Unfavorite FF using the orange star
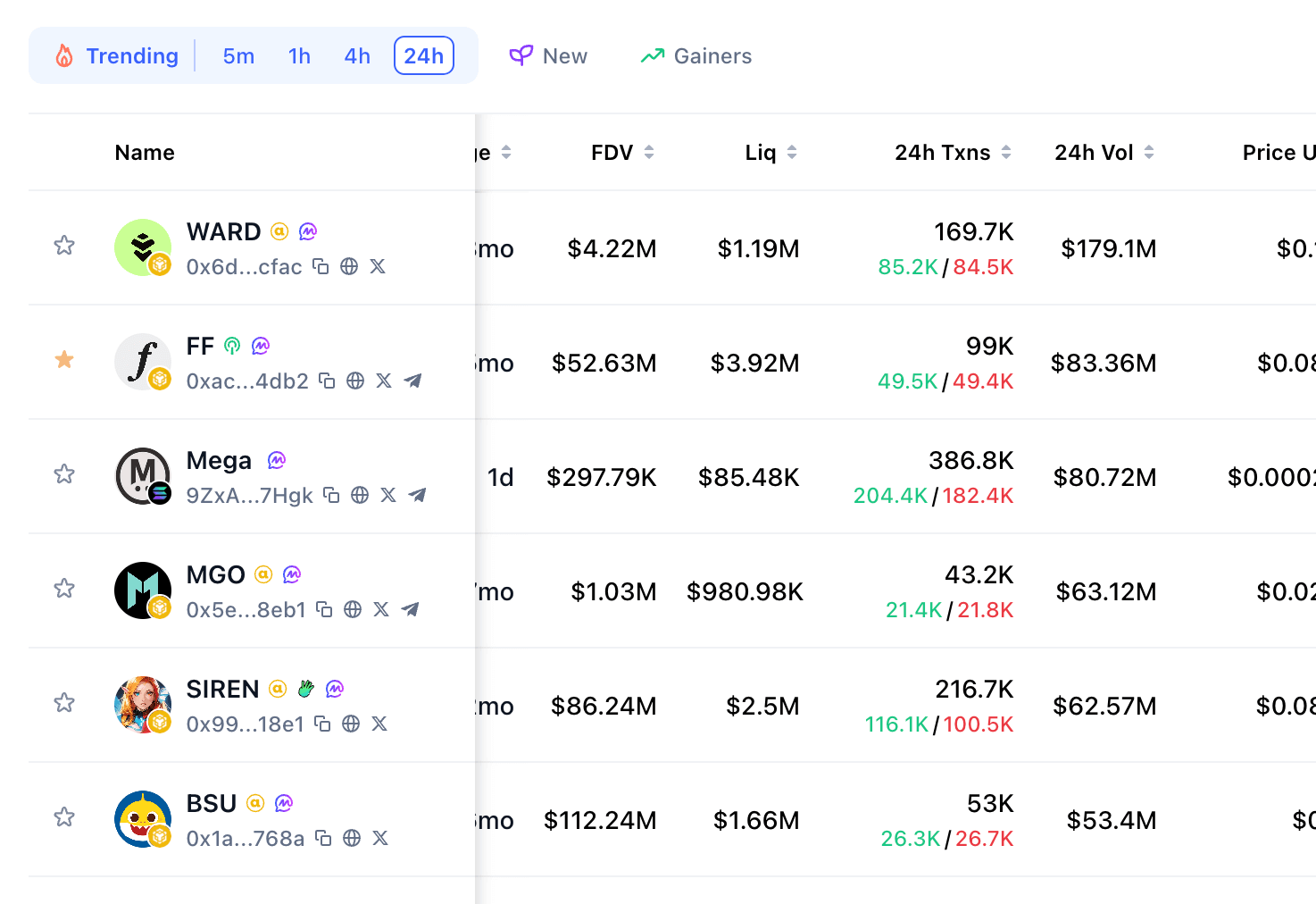The width and height of the screenshot is (1316, 904). (x=64, y=360)
